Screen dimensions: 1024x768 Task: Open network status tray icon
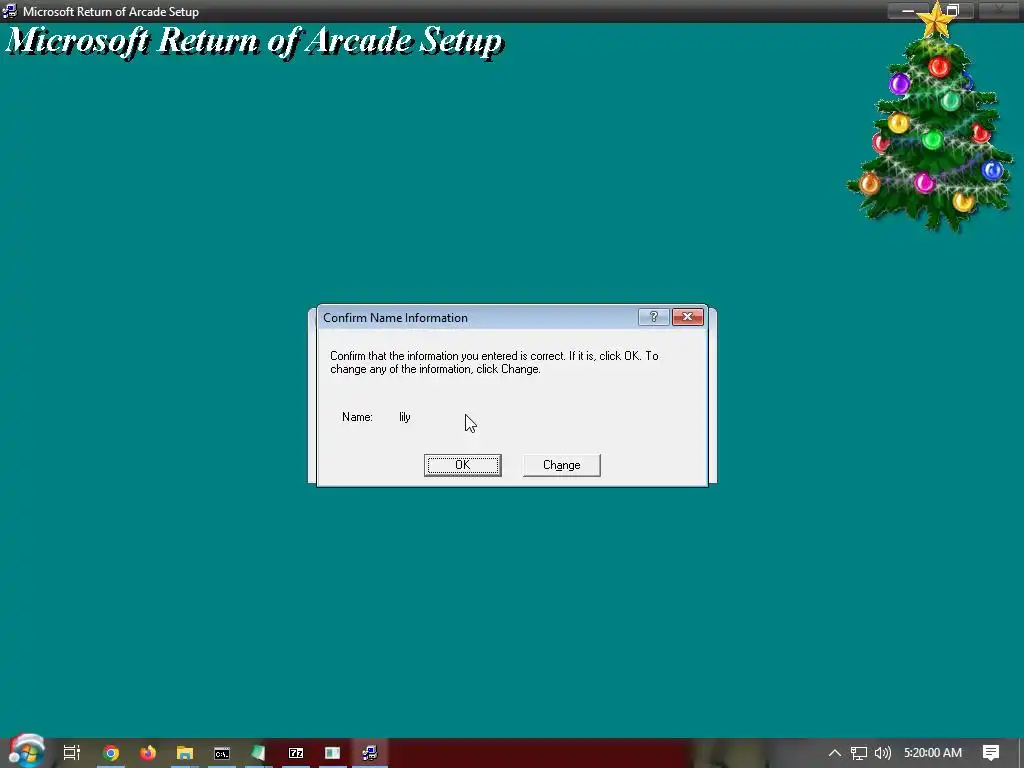(859, 753)
